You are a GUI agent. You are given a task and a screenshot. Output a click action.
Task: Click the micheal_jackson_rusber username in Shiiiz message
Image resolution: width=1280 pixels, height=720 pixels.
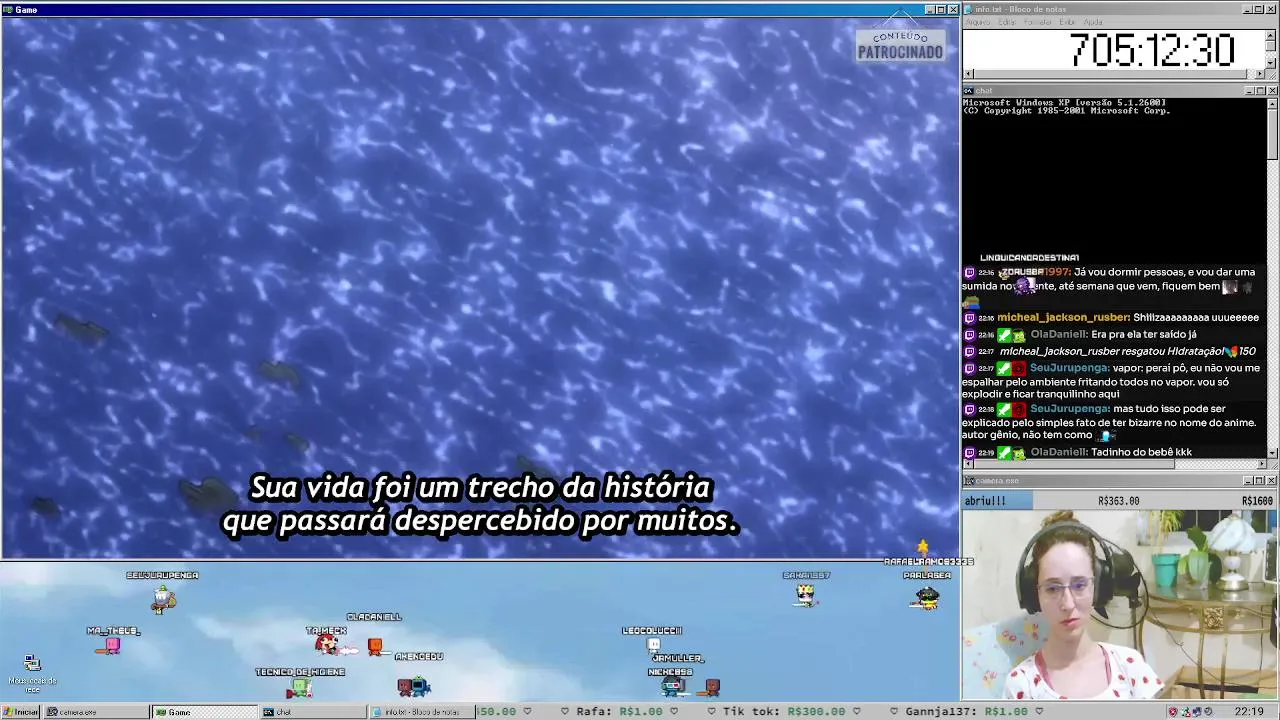click(1063, 318)
